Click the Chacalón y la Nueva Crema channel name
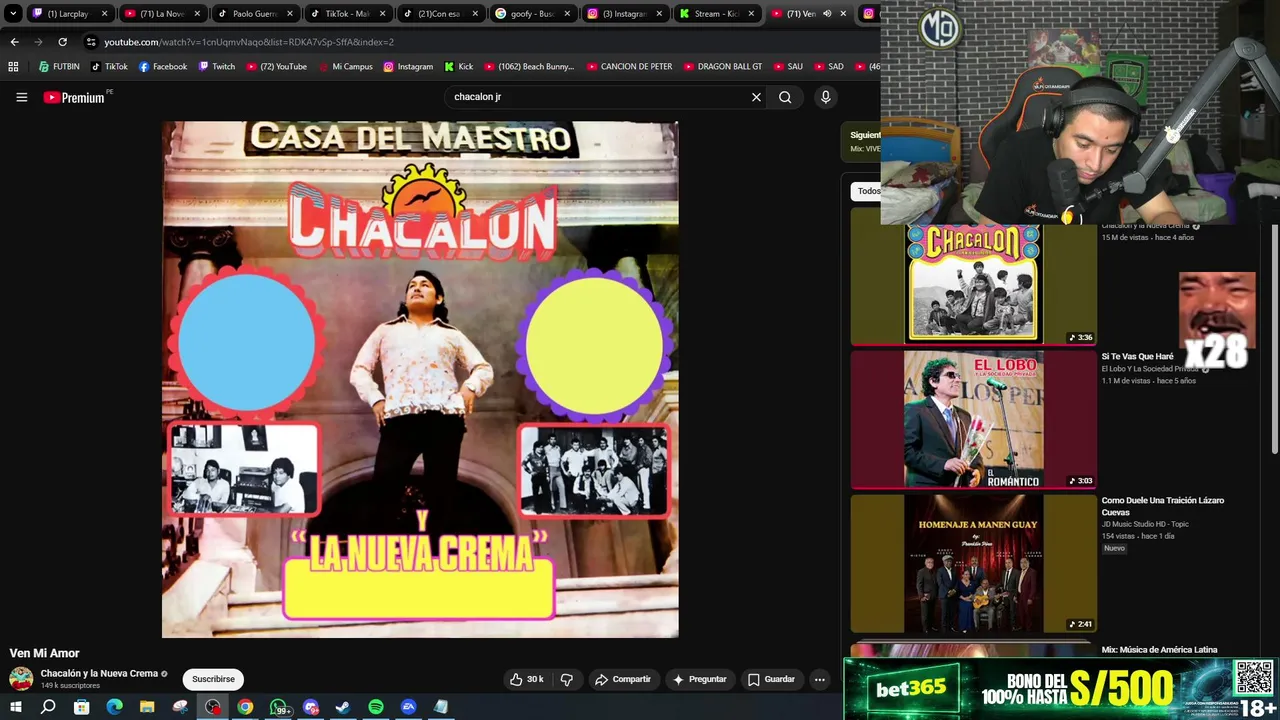 (x=99, y=674)
